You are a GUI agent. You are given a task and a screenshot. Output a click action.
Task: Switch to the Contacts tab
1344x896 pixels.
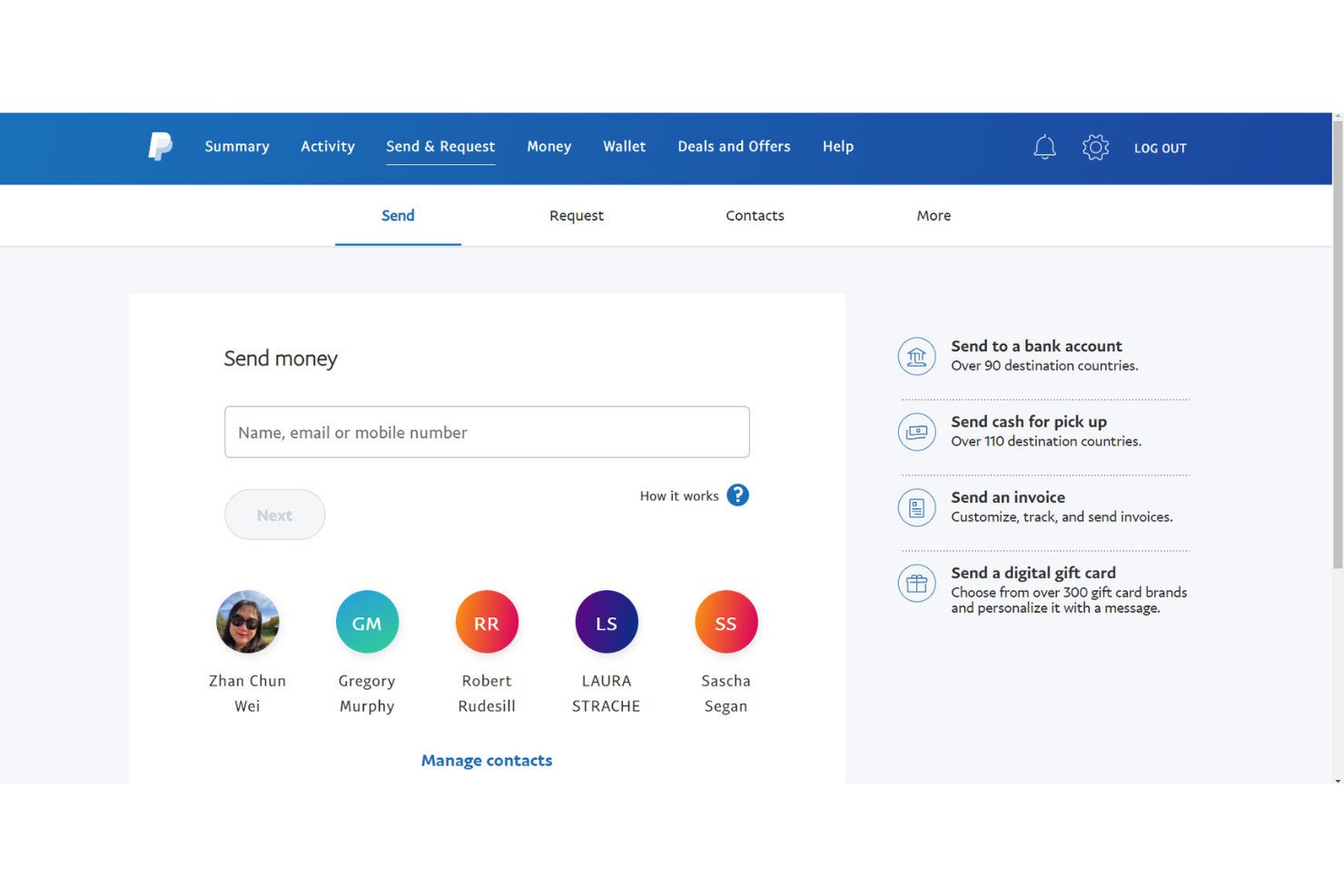(x=755, y=215)
